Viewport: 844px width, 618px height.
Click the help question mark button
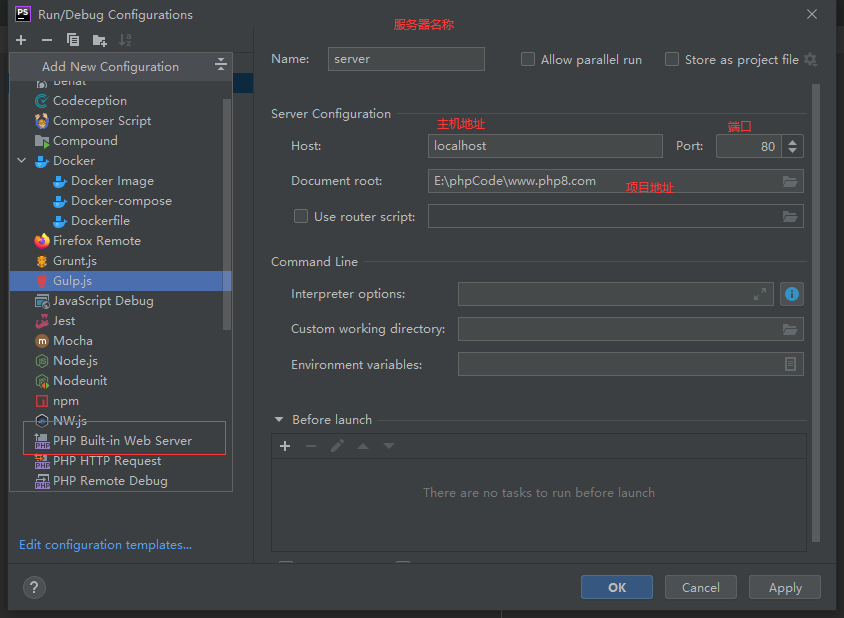34,587
